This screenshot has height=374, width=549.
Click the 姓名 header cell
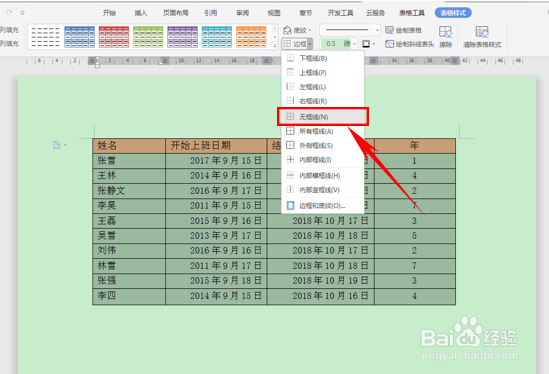[129, 146]
